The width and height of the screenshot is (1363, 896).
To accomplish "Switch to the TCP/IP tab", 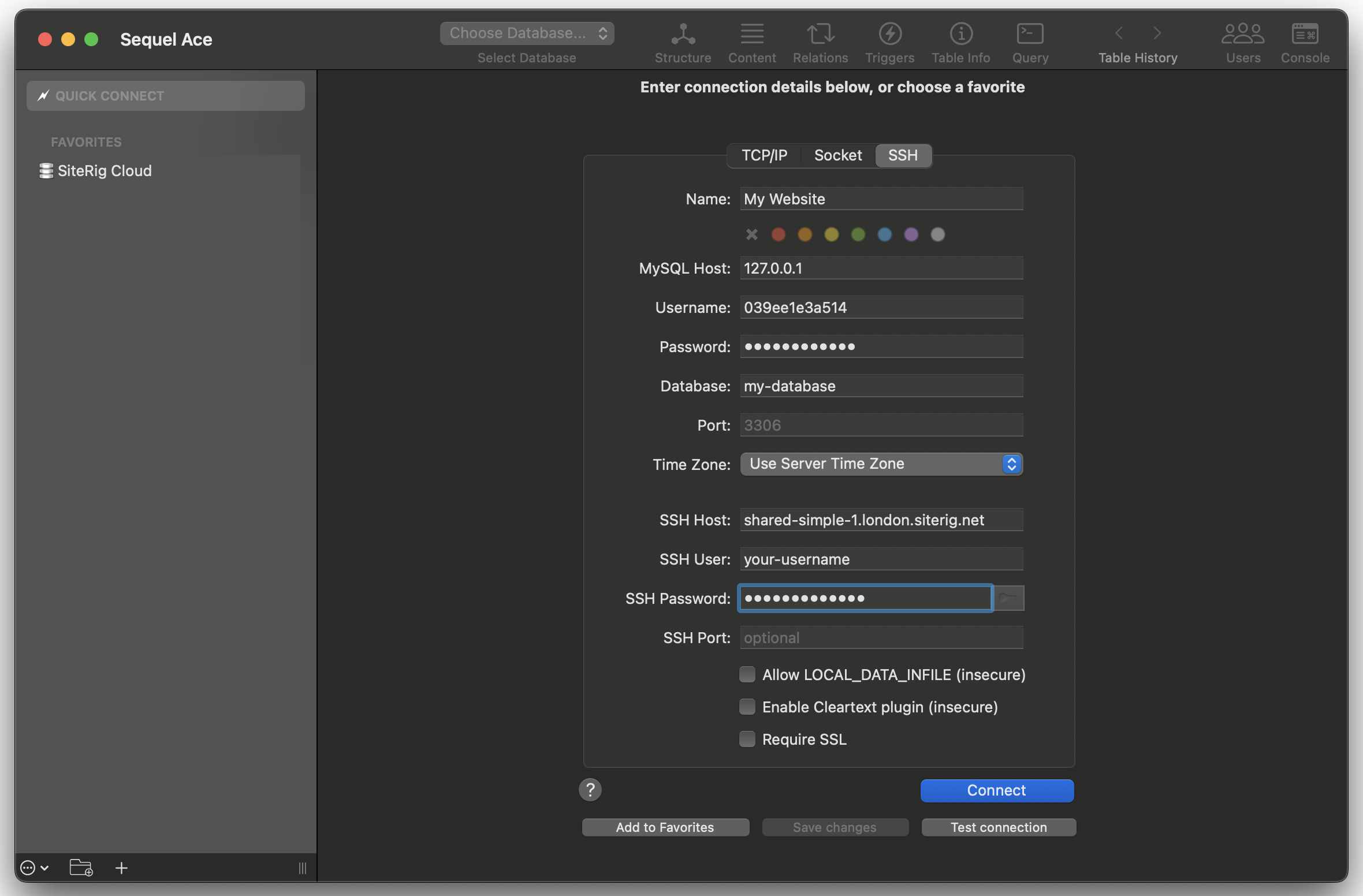I will [x=764, y=155].
